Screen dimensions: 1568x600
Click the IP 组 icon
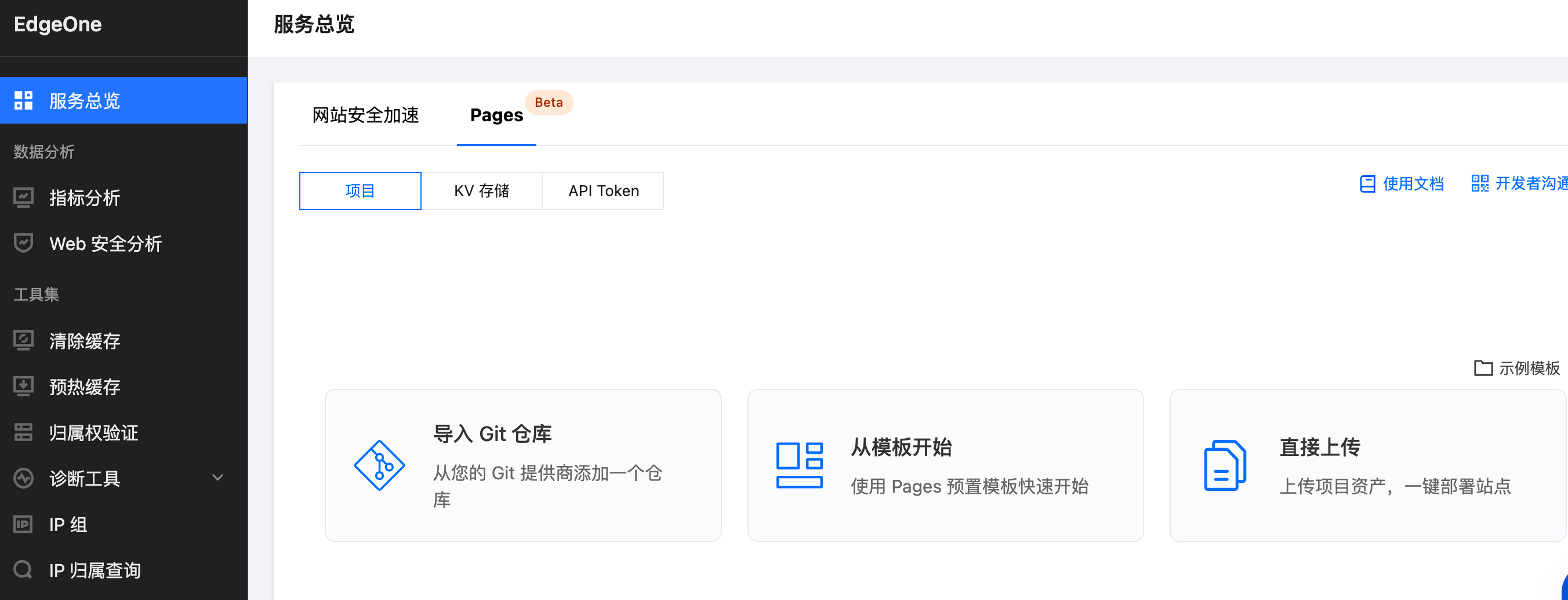pyautogui.click(x=23, y=525)
